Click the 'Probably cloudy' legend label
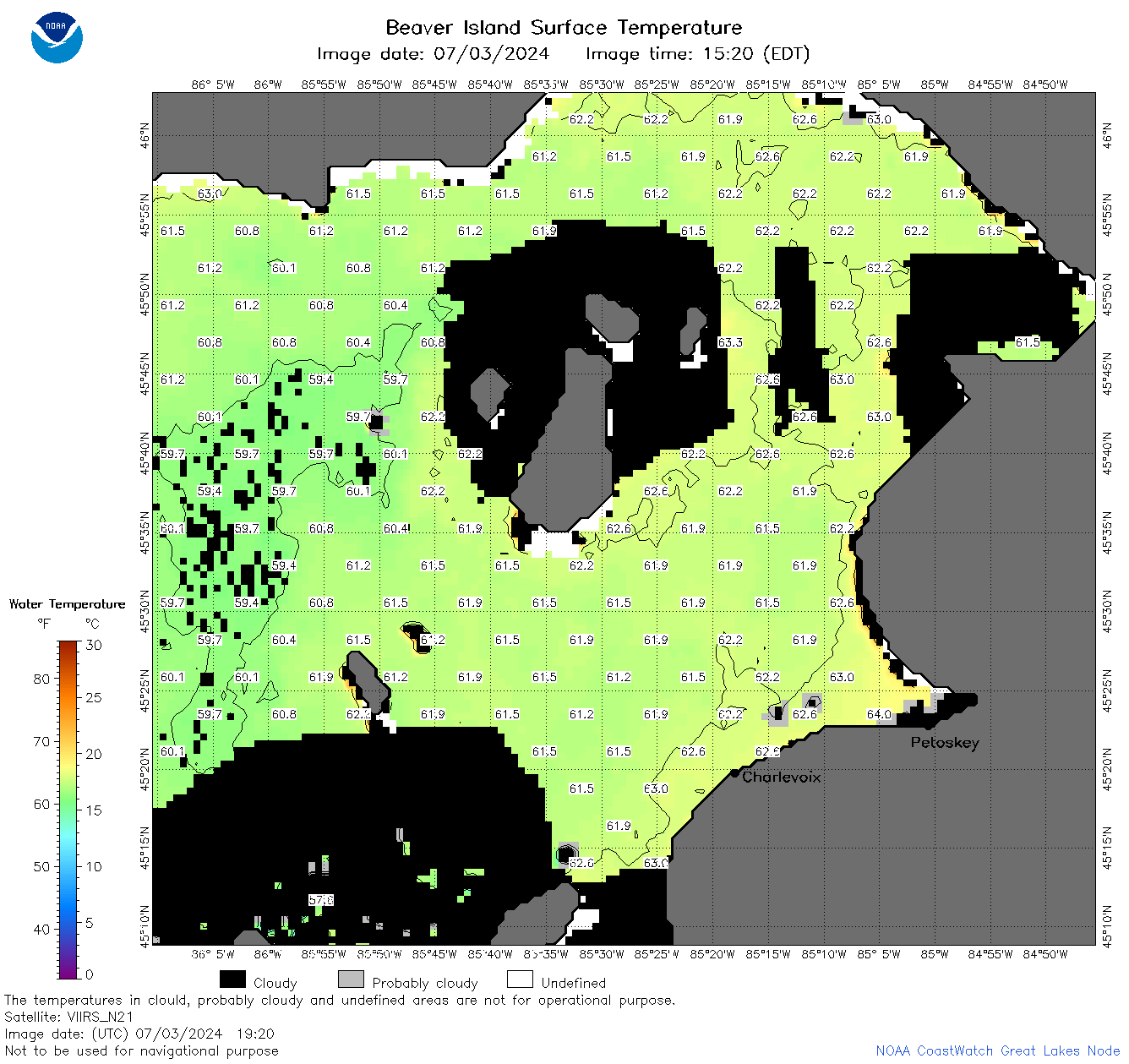 pyautogui.click(x=425, y=983)
